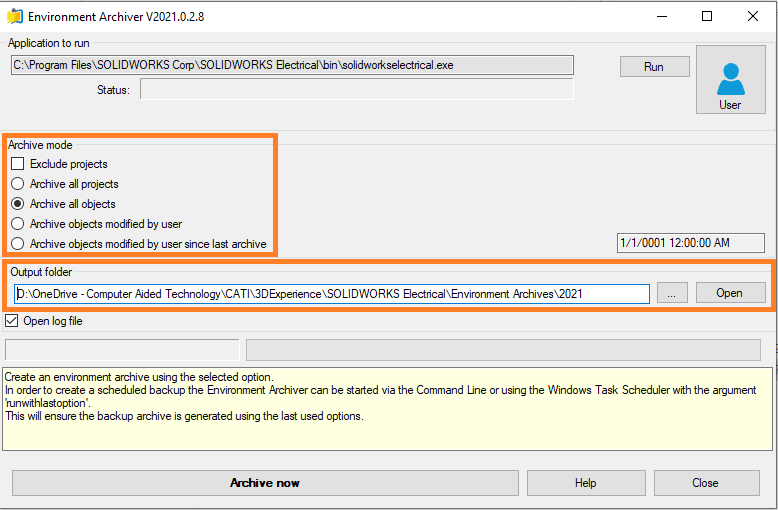Screen dimensions: 778x510
Task: Click the Environment Archiver title bar icon
Action: point(15,17)
